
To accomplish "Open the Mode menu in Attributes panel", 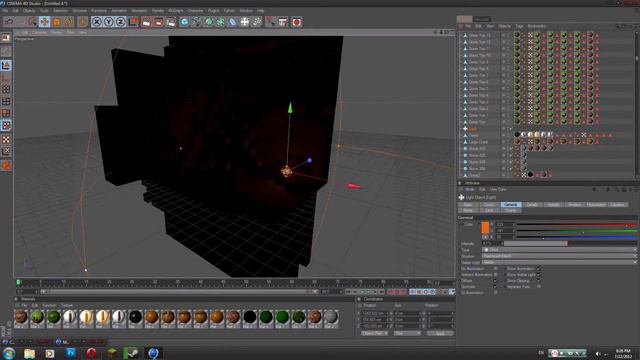I will (470, 189).
